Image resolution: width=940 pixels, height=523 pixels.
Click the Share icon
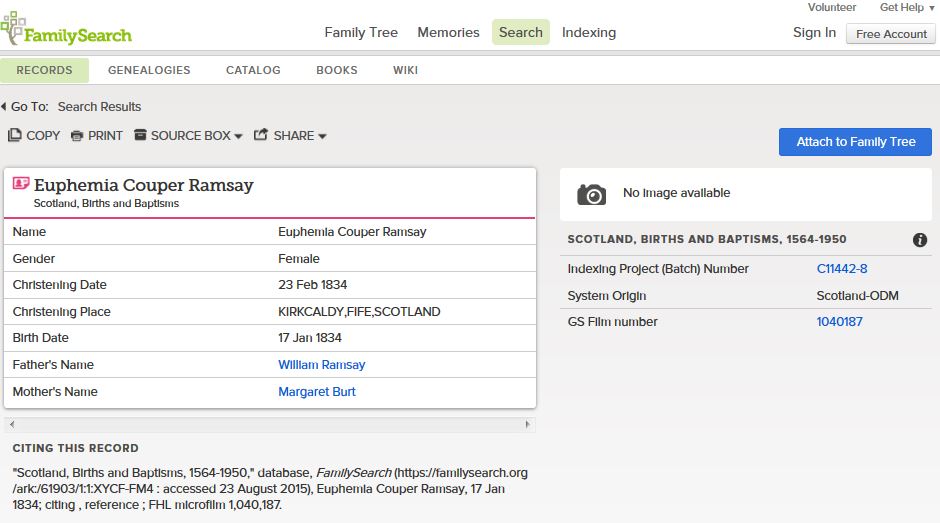(x=261, y=135)
